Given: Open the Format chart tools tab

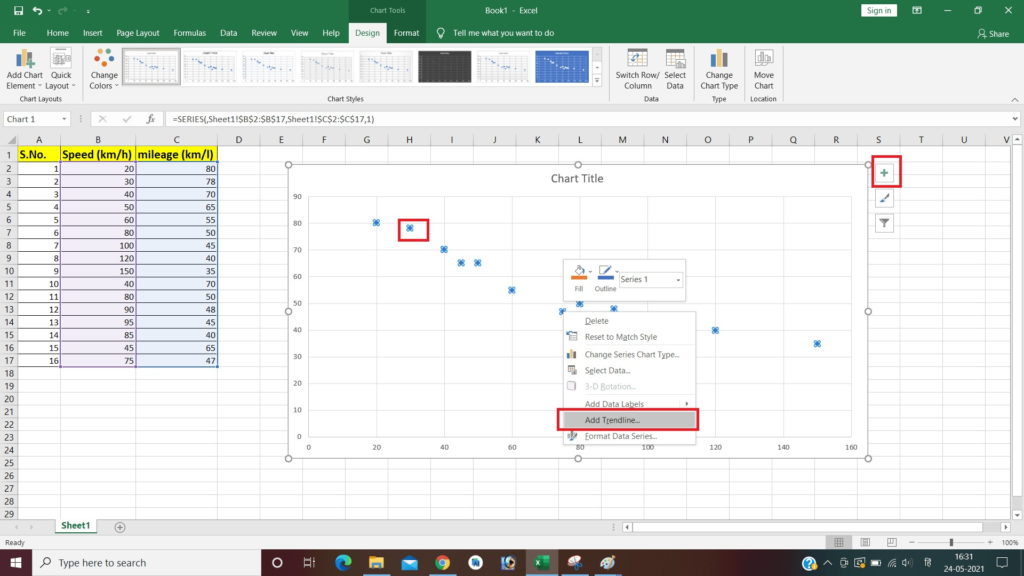Looking at the screenshot, I should click(x=406, y=33).
